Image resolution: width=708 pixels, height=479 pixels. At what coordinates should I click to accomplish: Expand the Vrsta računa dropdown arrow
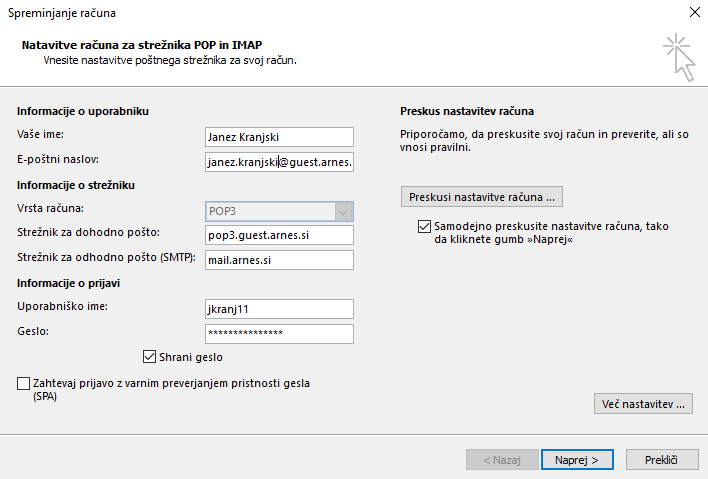coord(343,211)
